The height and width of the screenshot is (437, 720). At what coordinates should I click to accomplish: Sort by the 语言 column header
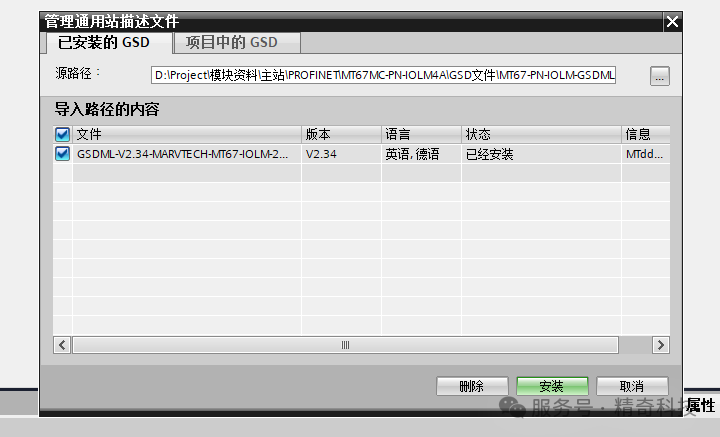(421, 134)
